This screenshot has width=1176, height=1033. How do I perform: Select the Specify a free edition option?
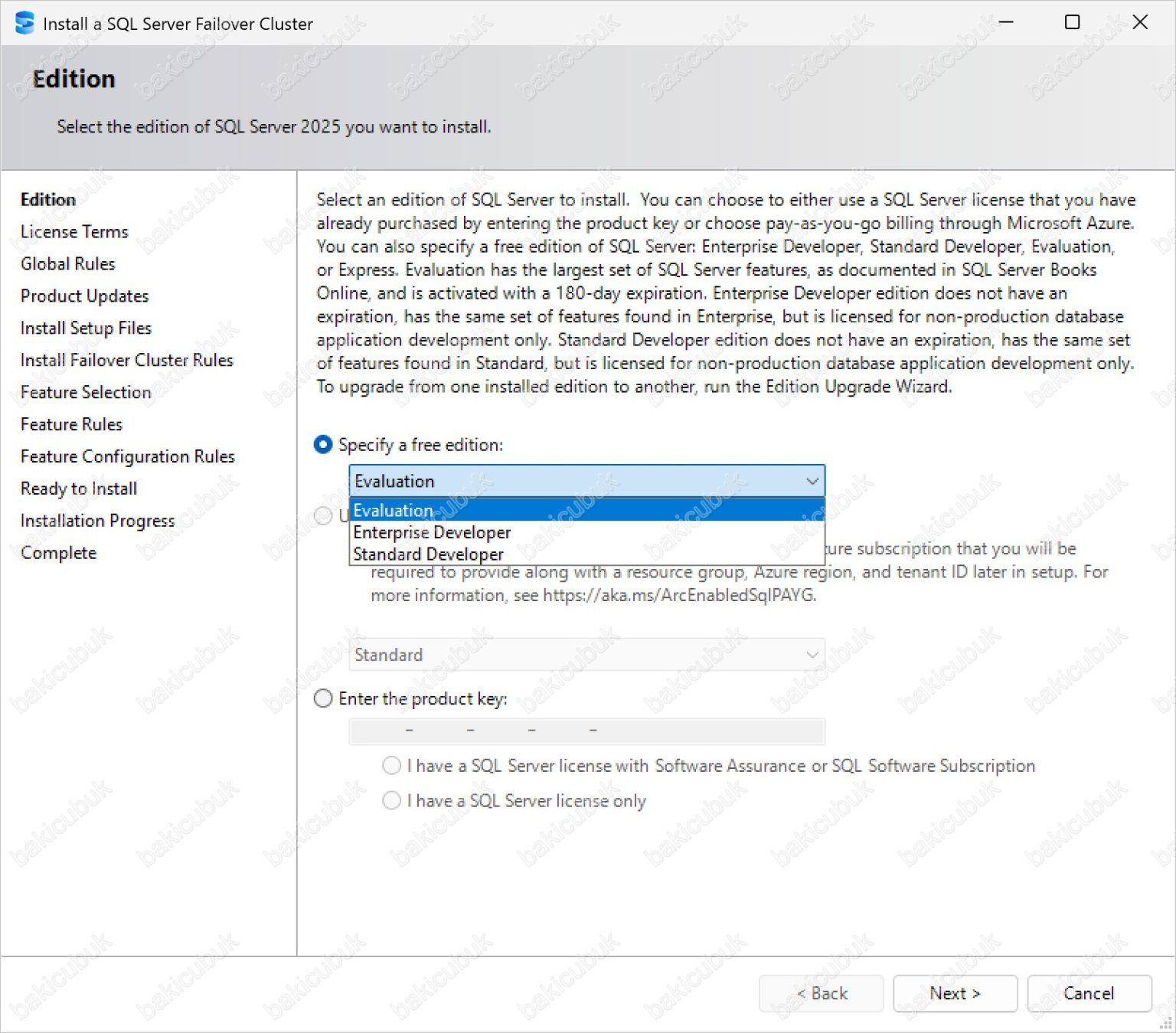pyautogui.click(x=323, y=444)
